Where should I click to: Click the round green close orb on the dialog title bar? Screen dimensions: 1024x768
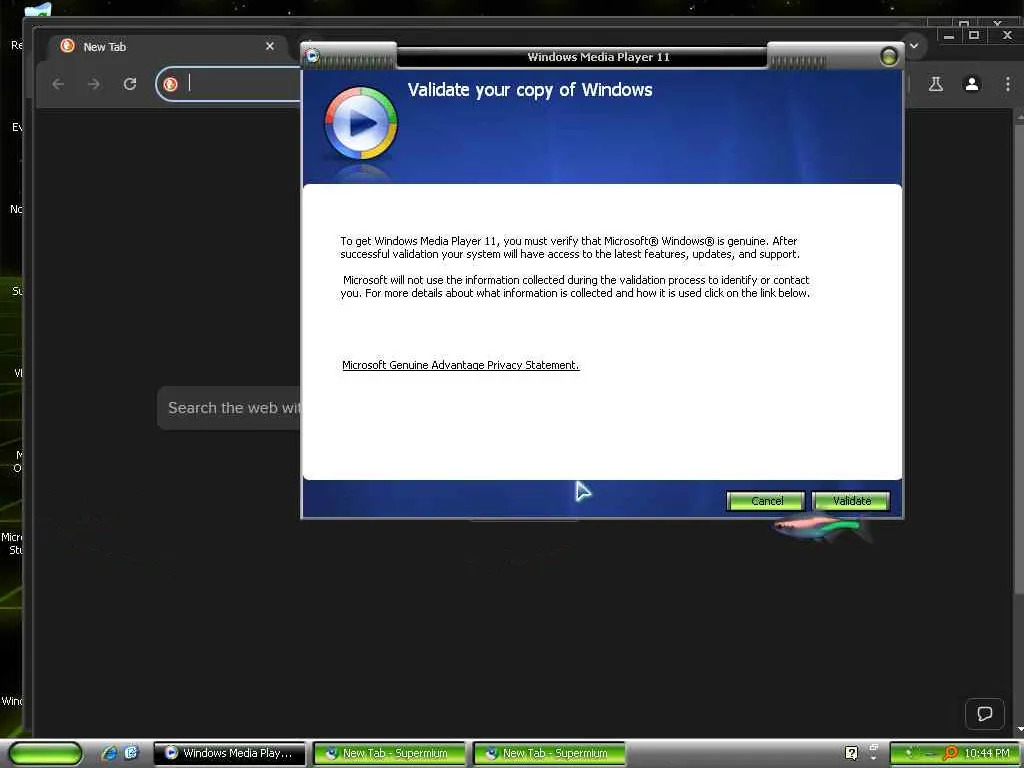(x=888, y=57)
